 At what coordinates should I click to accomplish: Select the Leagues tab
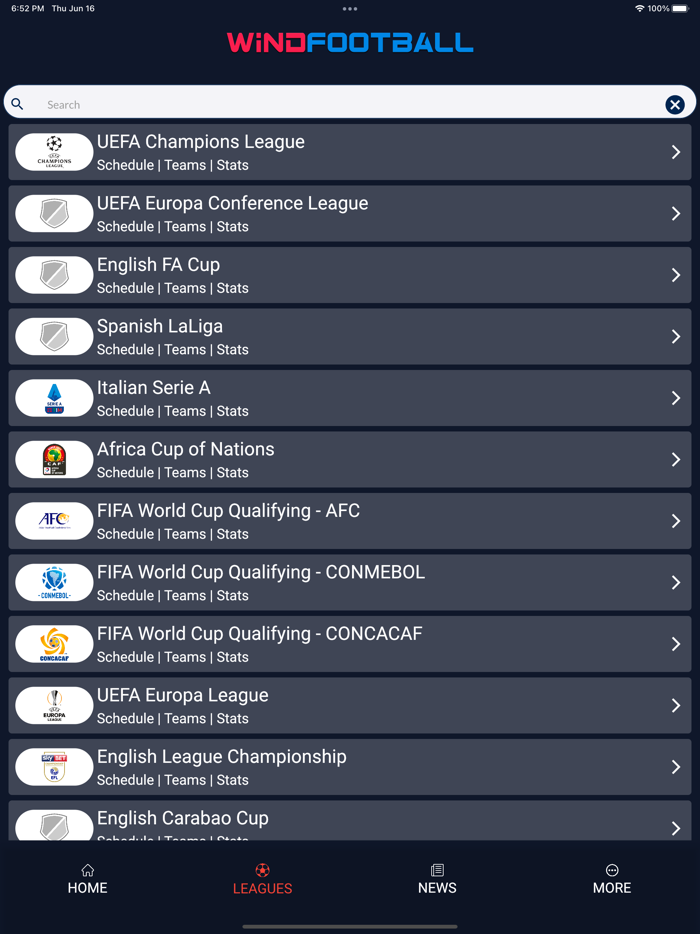(x=262, y=879)
